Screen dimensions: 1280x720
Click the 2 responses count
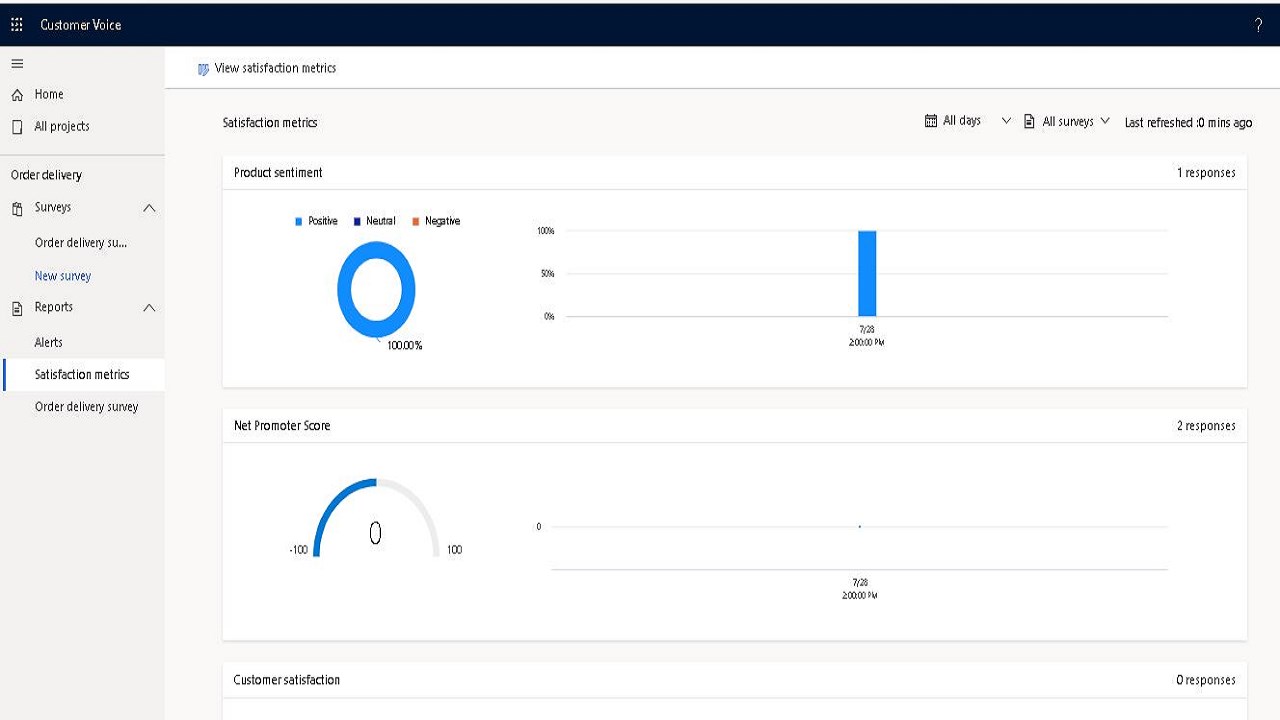1206,426
